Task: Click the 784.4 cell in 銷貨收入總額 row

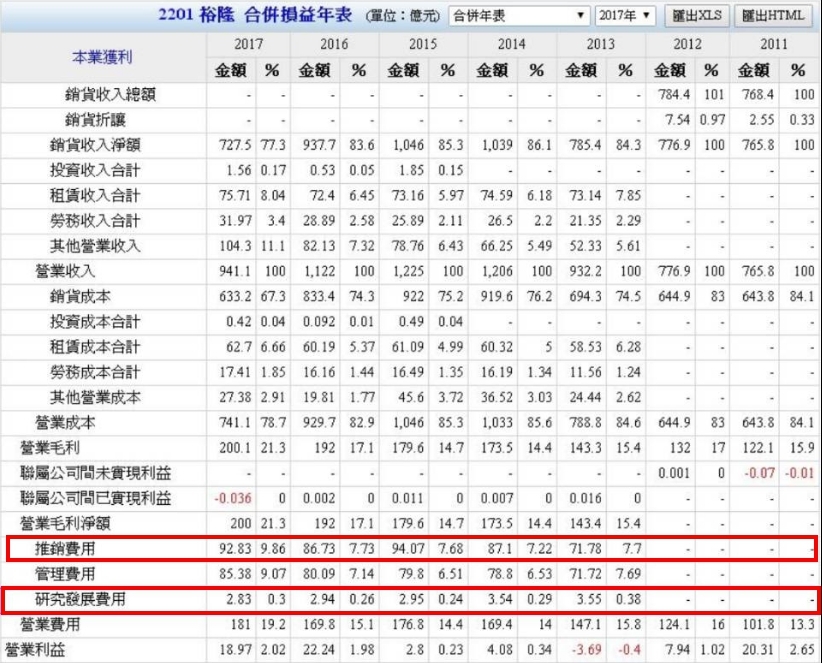Action: click(x=674, y=95)
